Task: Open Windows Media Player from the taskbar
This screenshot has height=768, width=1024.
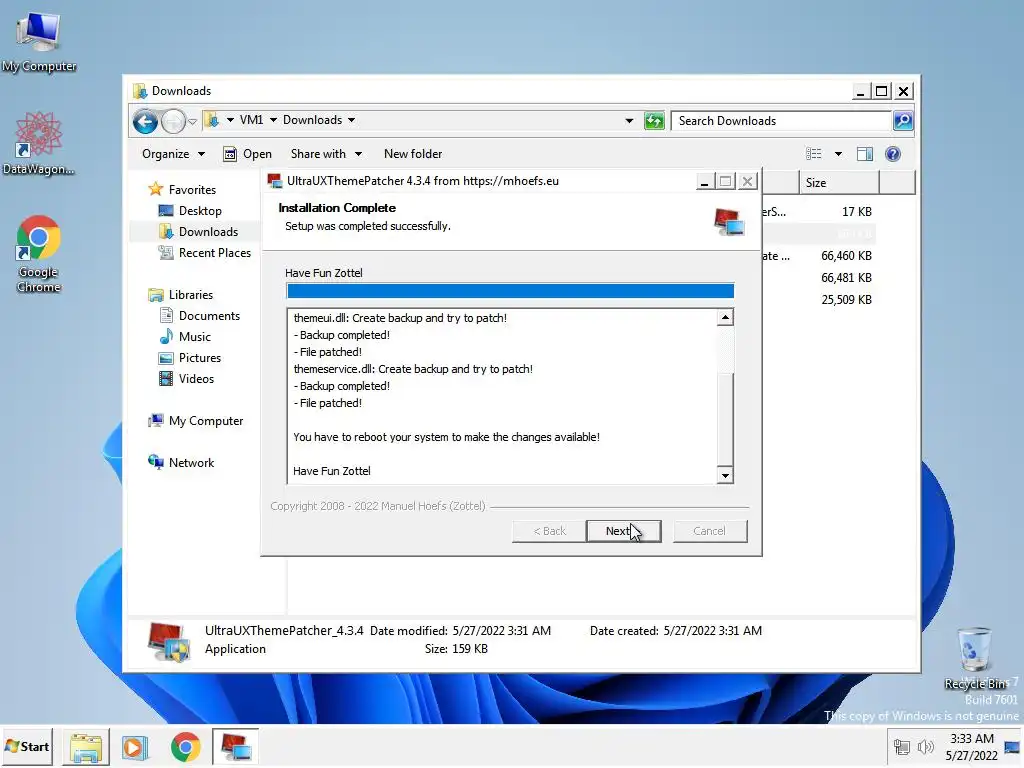Action: 135,747
